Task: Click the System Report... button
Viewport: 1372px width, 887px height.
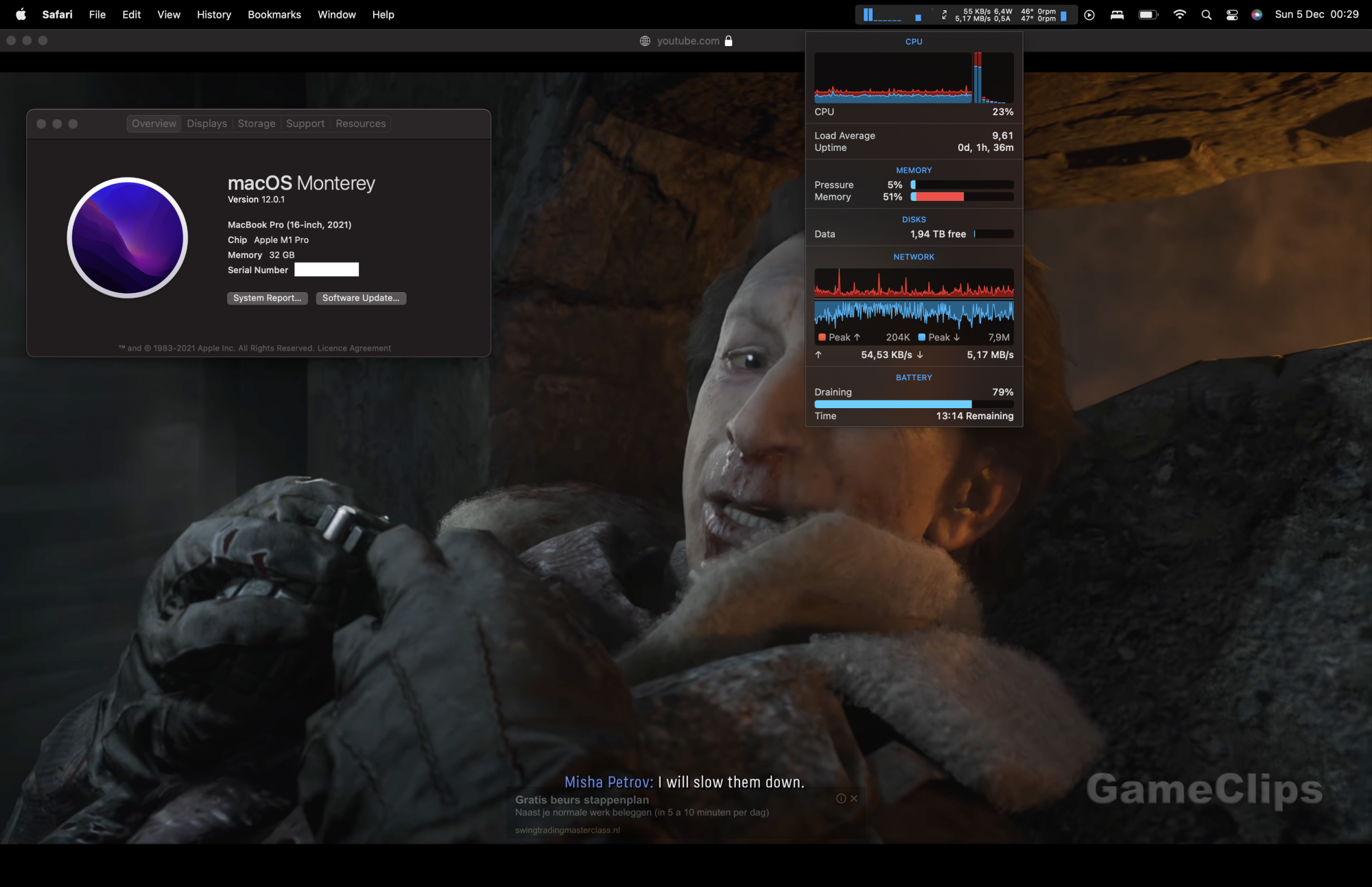Action: tap(267, 298)
